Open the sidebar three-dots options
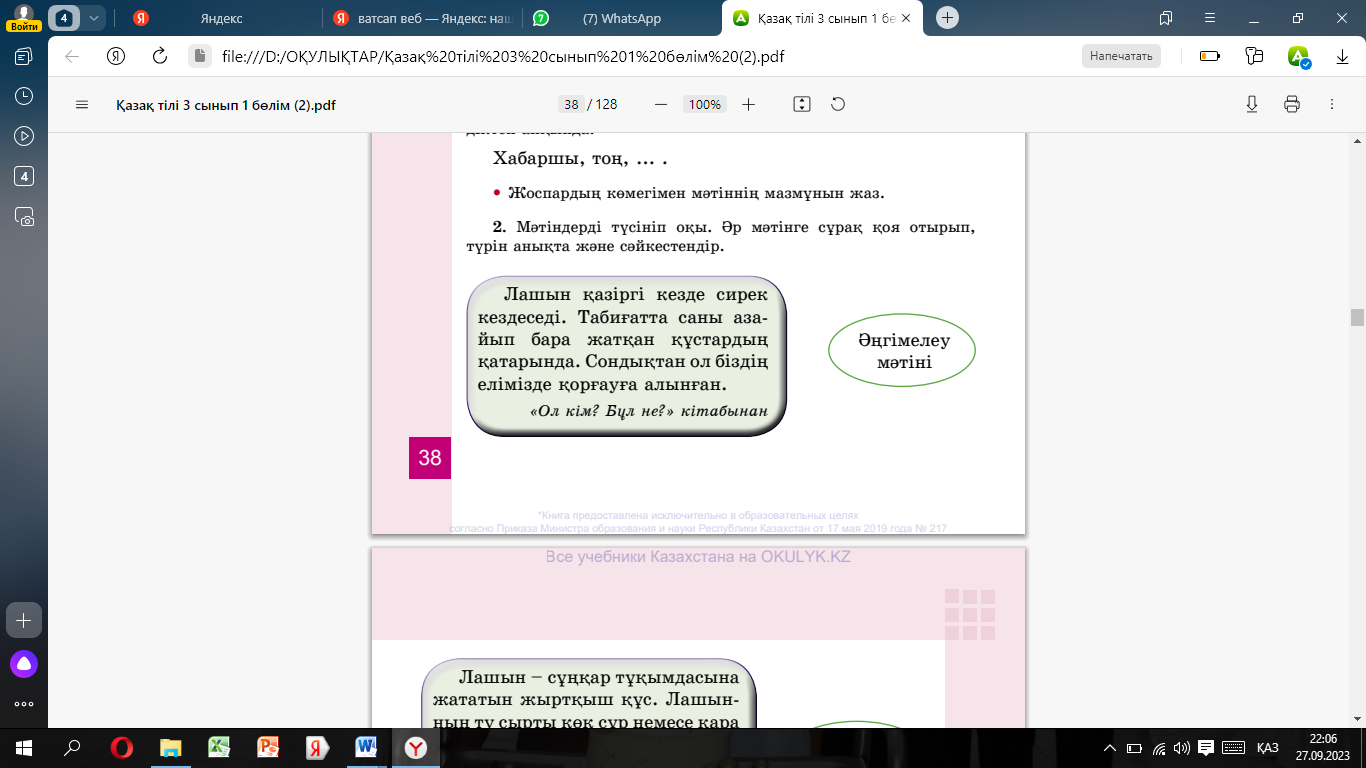Screen dimensions: 1366x768 pos(24,703)
